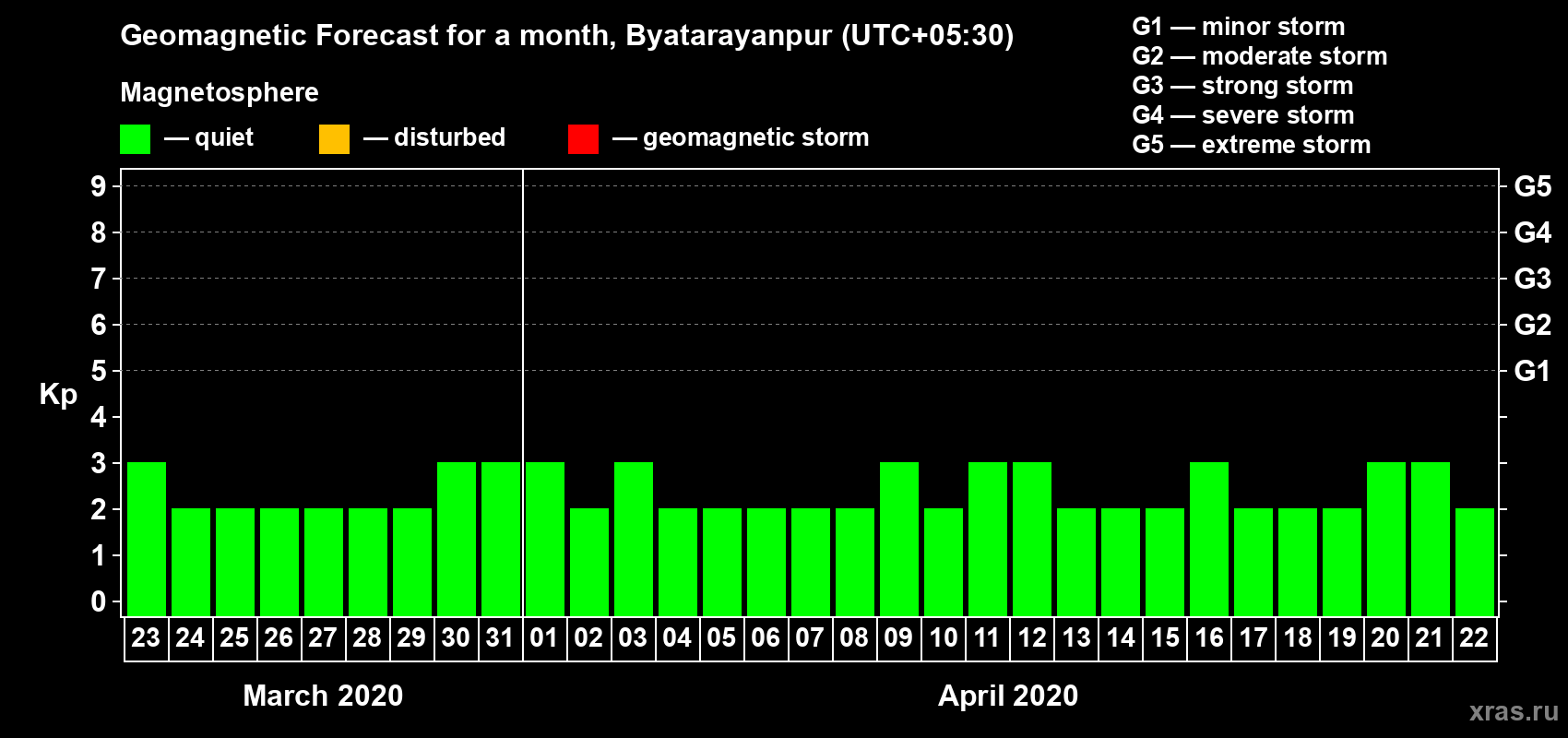Select the green bar for March 23
Screen dimensions: 1568x738
(147, 539)
